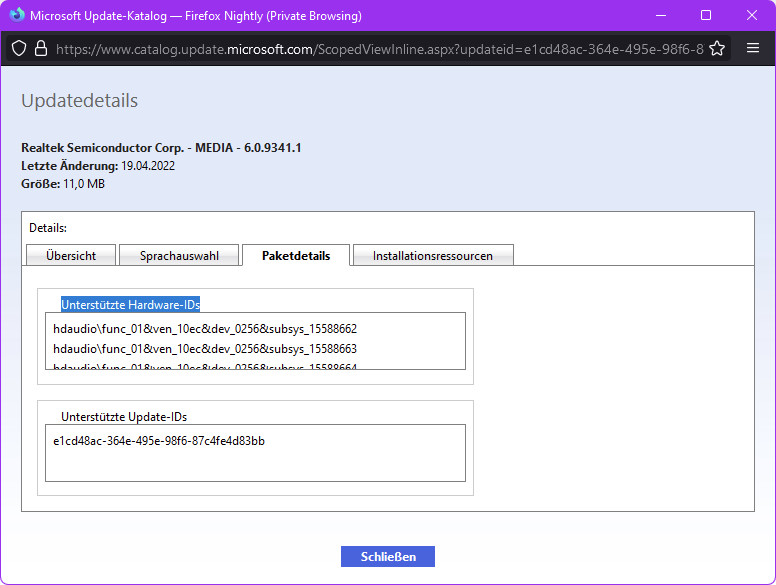Viewport: 776px width, 585px height.
Task: Open the Installationsressourcen tab
Action: [x=433, y=255]
